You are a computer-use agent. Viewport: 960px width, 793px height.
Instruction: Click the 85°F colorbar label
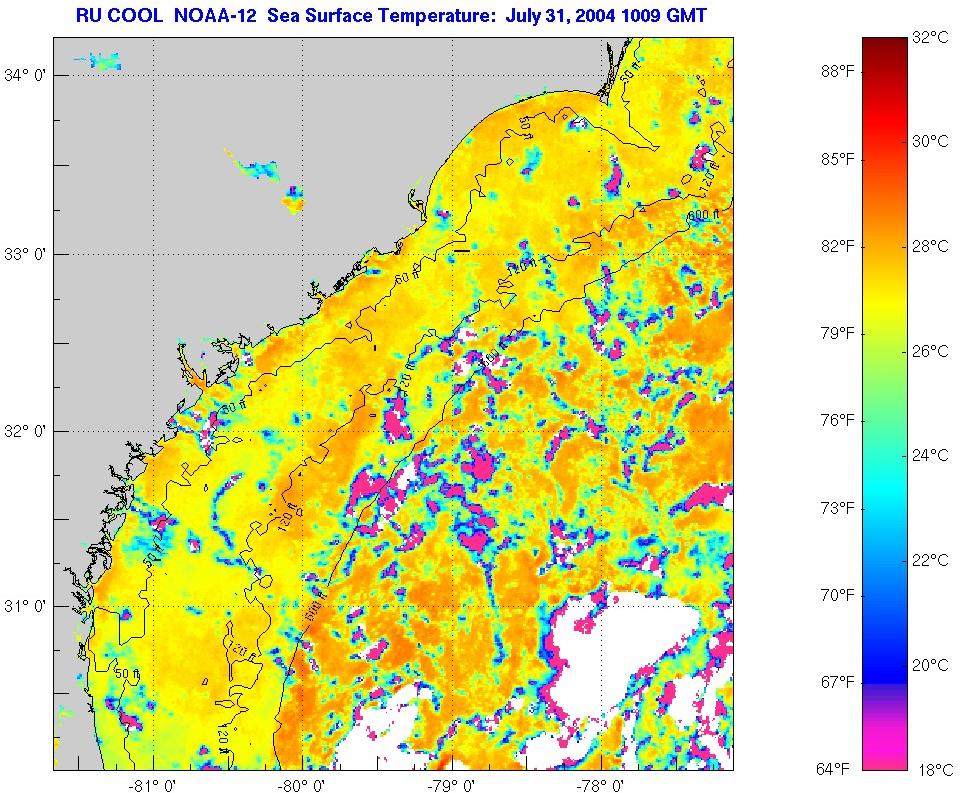tap(838, 159)
